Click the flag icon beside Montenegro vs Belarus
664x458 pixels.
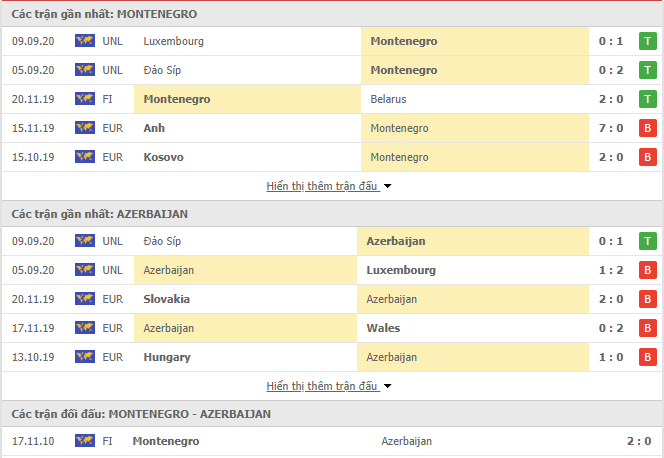(85, 99)
